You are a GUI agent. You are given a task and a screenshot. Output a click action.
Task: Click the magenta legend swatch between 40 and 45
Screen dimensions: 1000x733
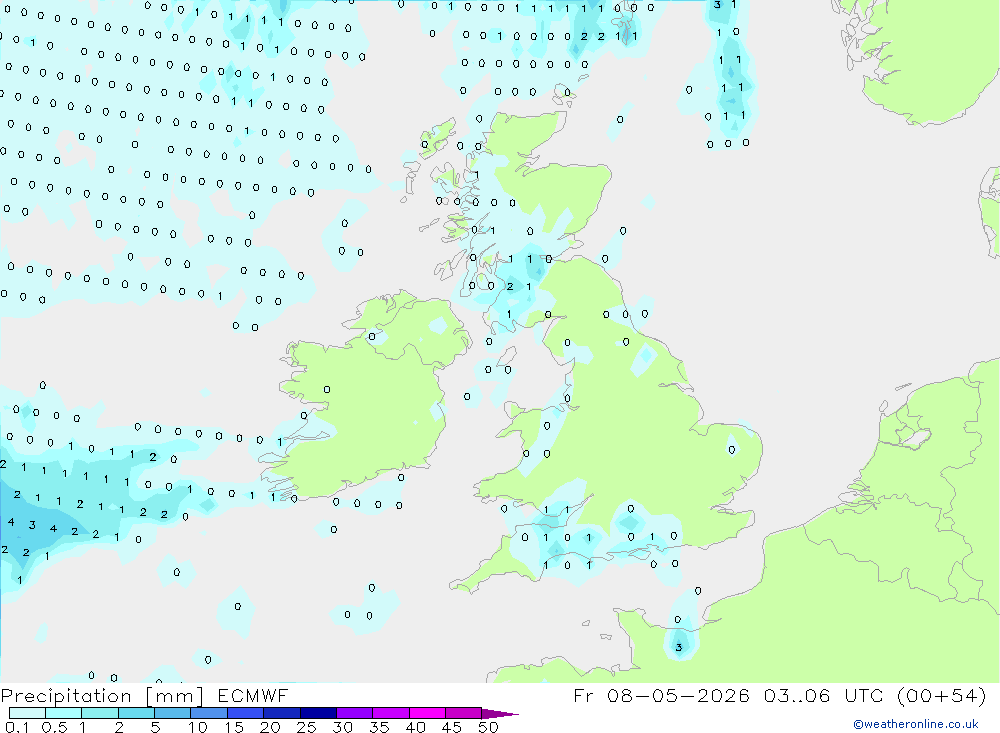(x=427, y=713)
